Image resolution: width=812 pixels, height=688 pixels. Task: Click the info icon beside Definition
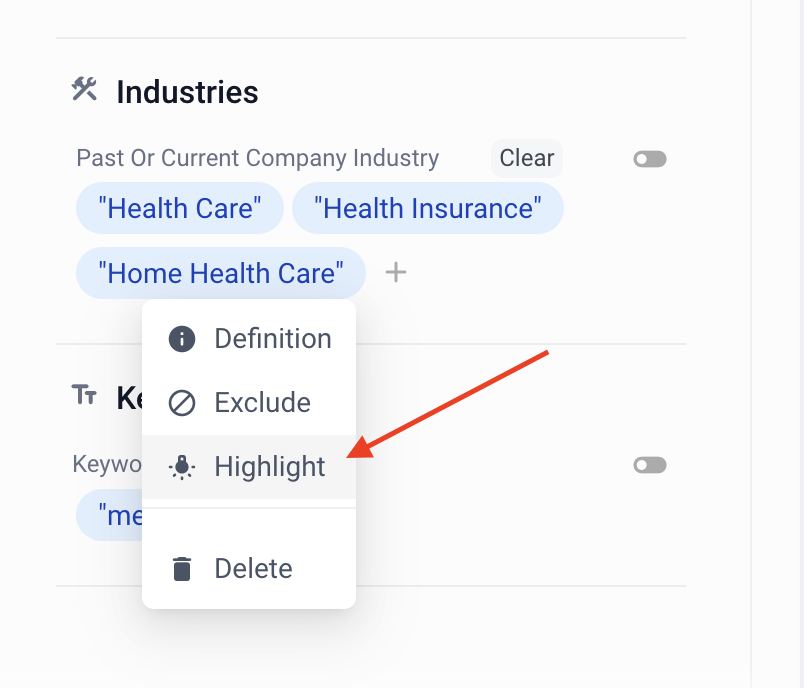[x=181, y=339]
